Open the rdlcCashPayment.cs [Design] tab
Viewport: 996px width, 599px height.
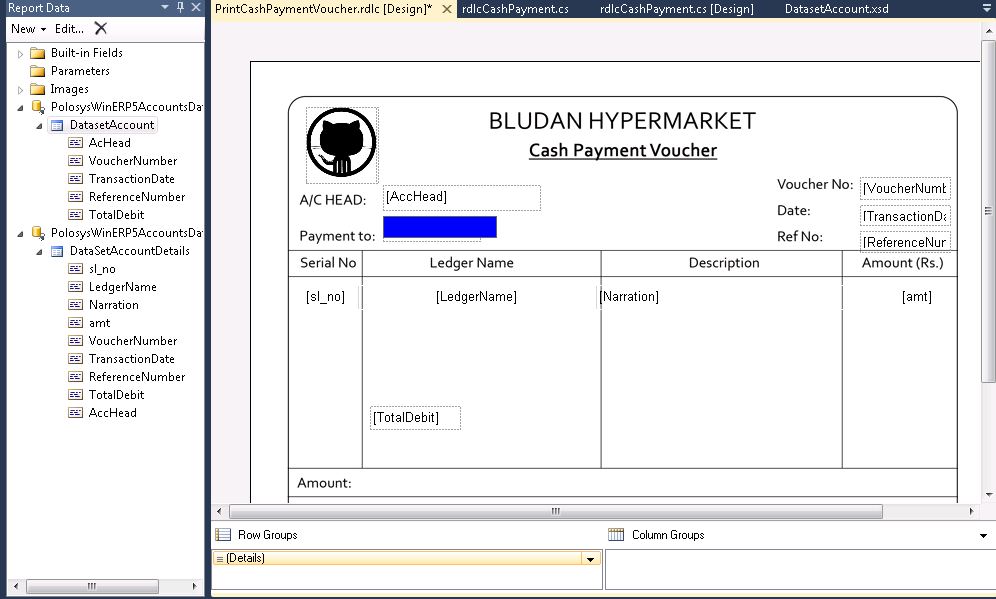[676, 9]
